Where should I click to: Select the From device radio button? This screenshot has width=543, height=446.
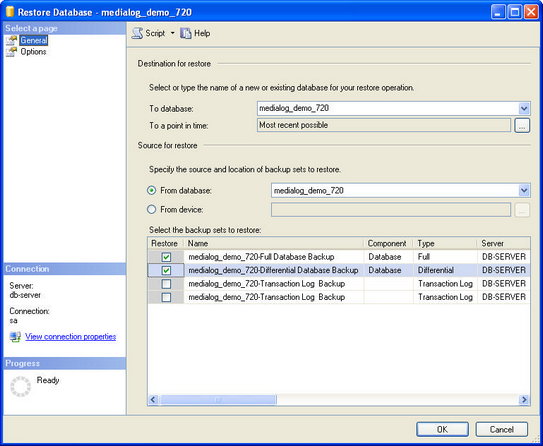pyautogui.click(x=152, y=209)
